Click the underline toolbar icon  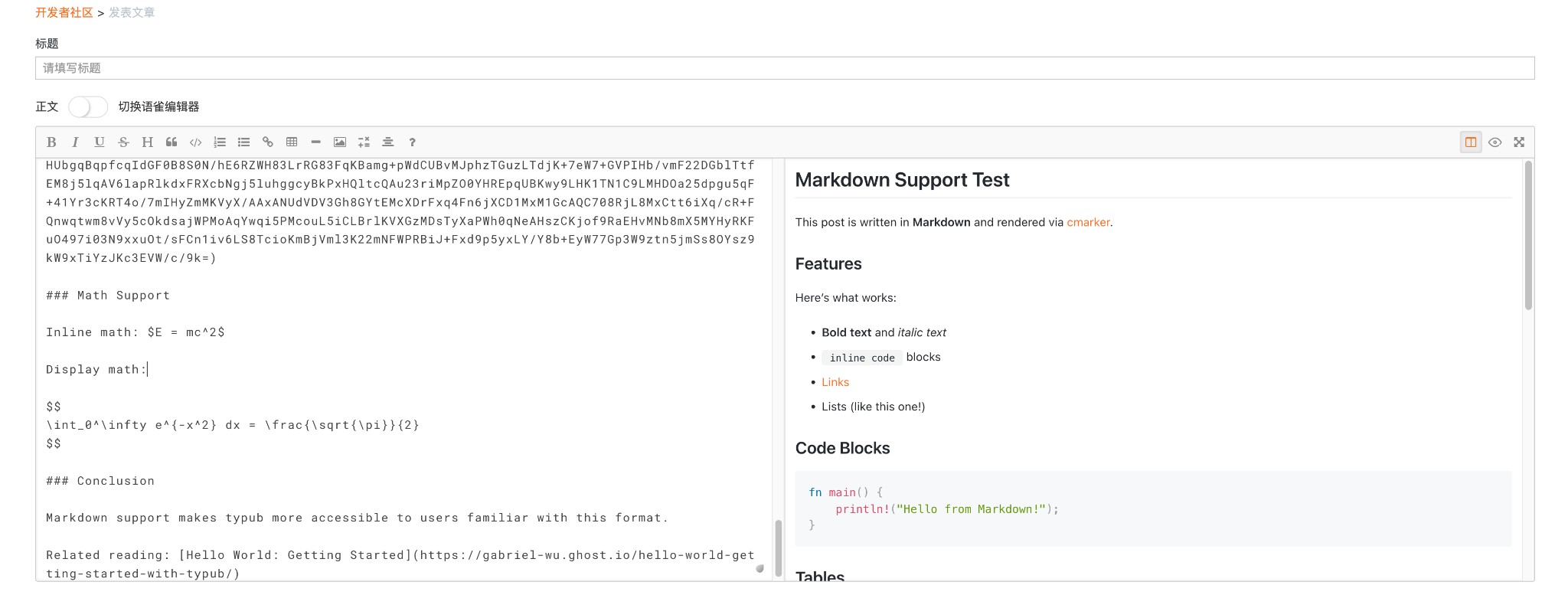click(100, 142)
